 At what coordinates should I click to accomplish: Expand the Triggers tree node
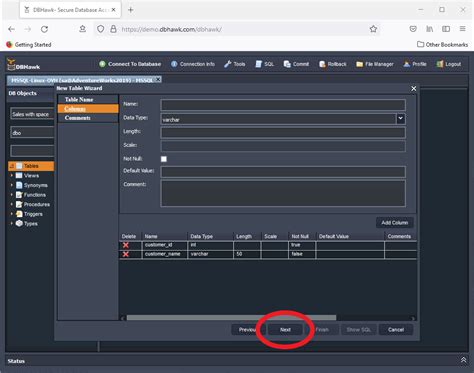pyautogui.click(x=12, y=214)
